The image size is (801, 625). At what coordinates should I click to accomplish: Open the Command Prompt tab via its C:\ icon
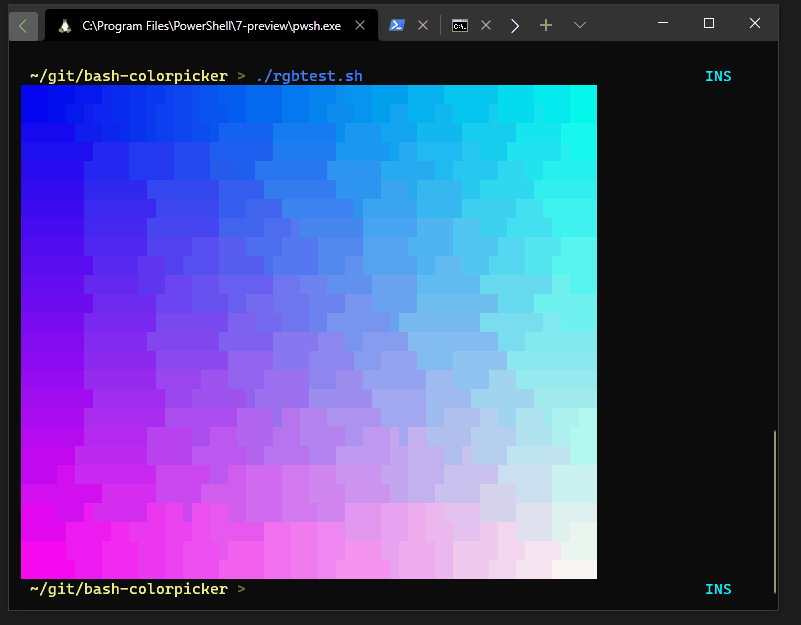(459, 25)
